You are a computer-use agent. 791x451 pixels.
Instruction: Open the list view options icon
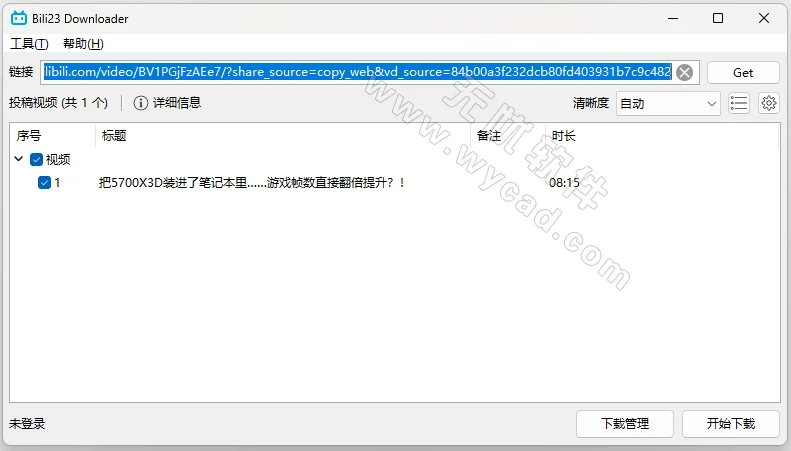[739, 103]
